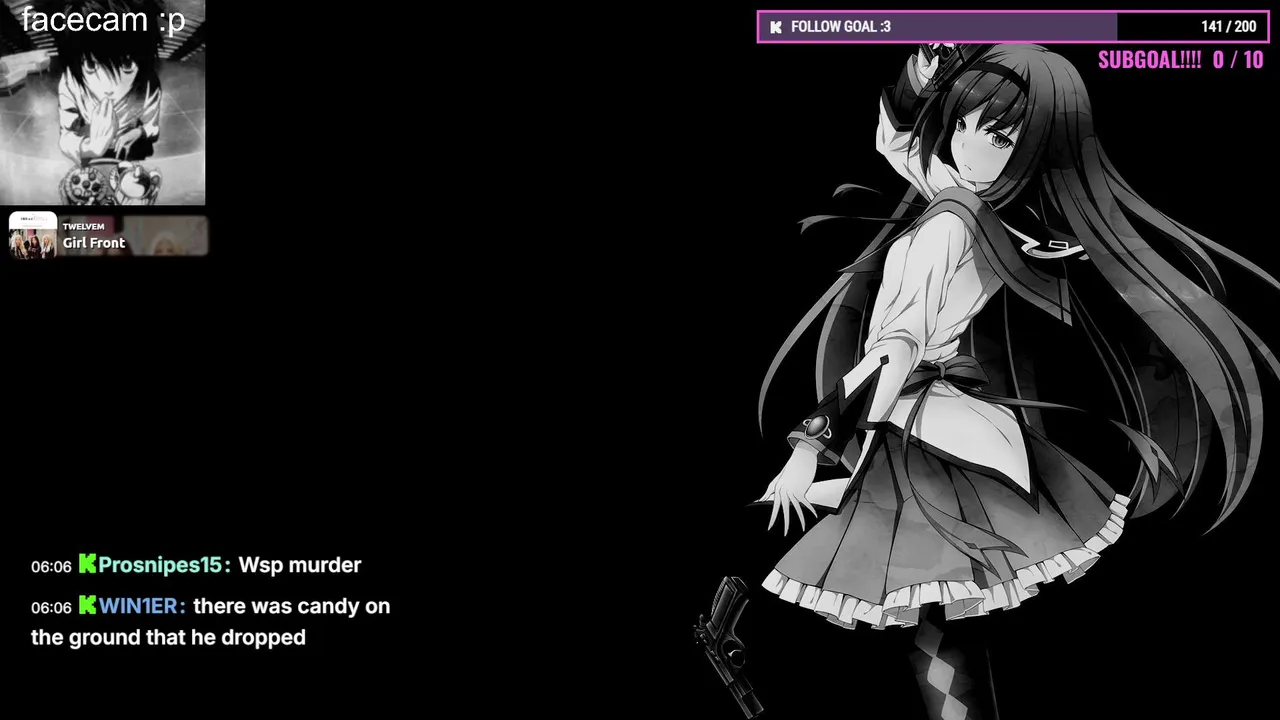Click the 'SUBGOAL!!!! 0 / 10' text
1280x720 pixels.
1181,60
